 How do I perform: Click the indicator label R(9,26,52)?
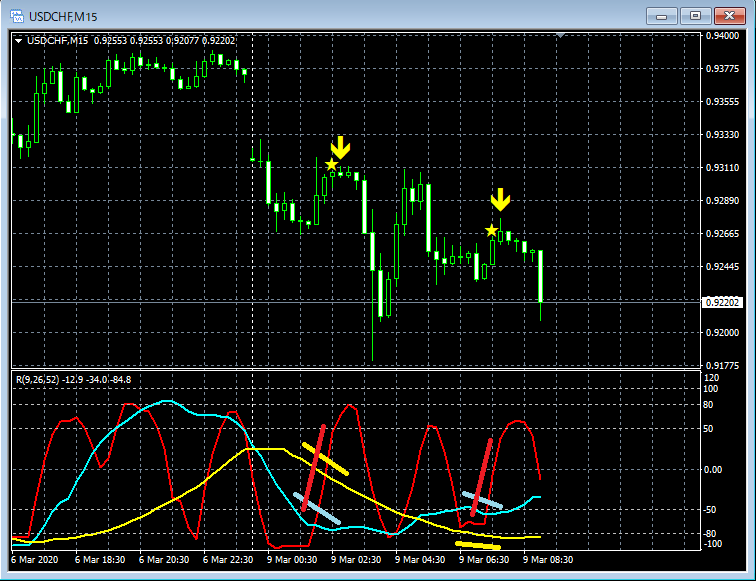coord(38,380)
